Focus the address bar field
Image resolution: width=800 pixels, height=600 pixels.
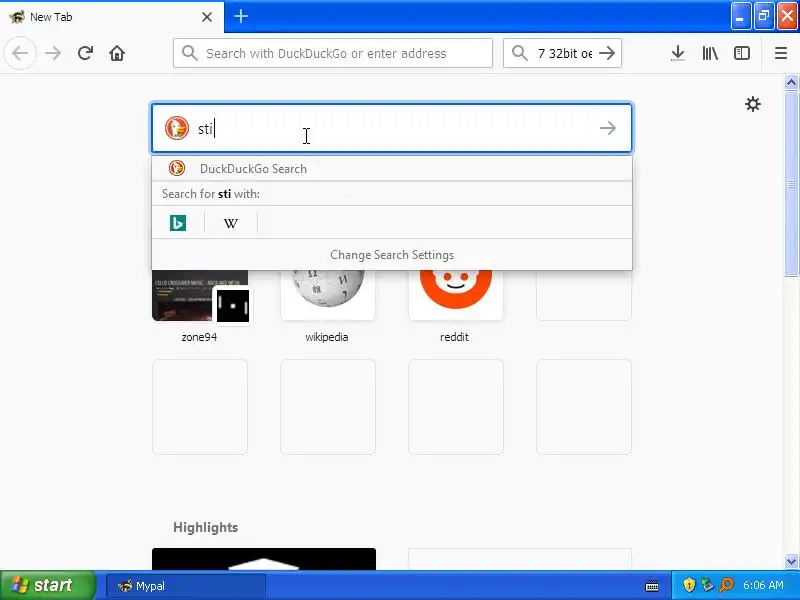click(333, 53)
